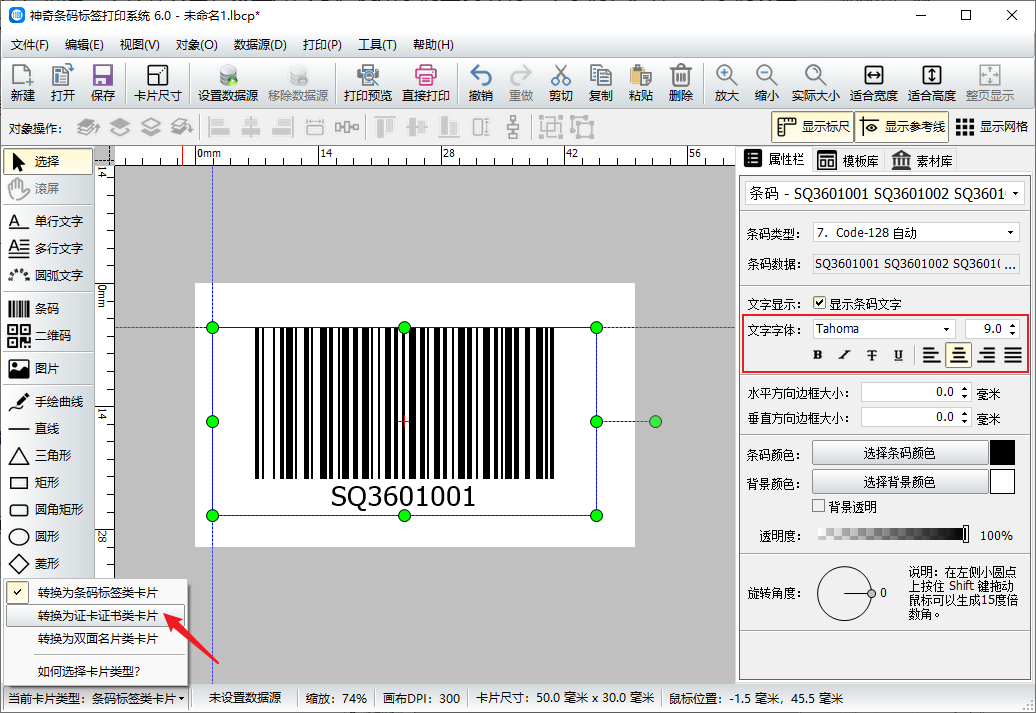Choose 转换为证卡证书类卡片 menu entry
This screenshot has width=1036, height=713.
[96, 616]
